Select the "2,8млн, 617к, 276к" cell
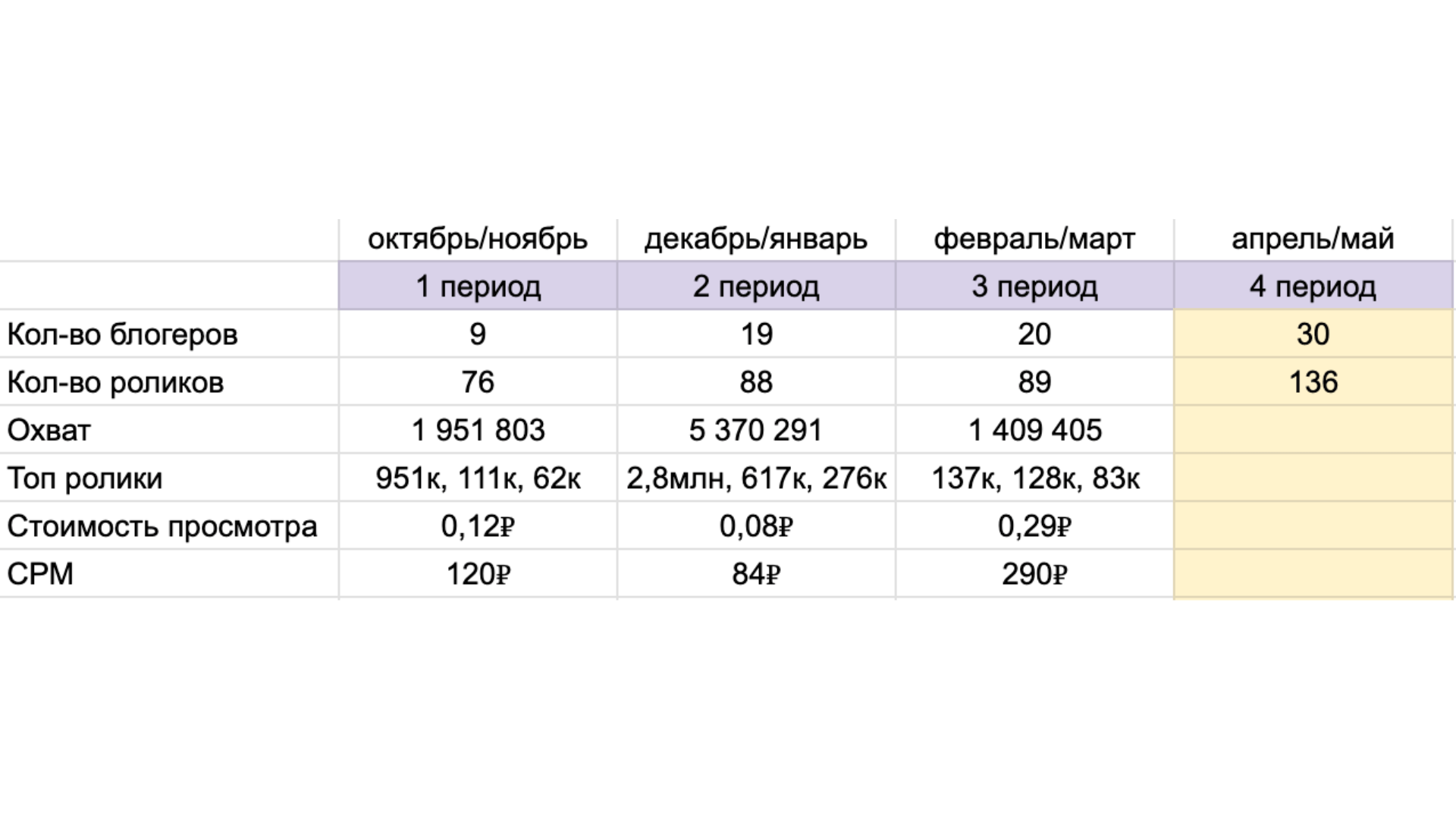Viewport: 1456px width, 819px height. point(756,479)
